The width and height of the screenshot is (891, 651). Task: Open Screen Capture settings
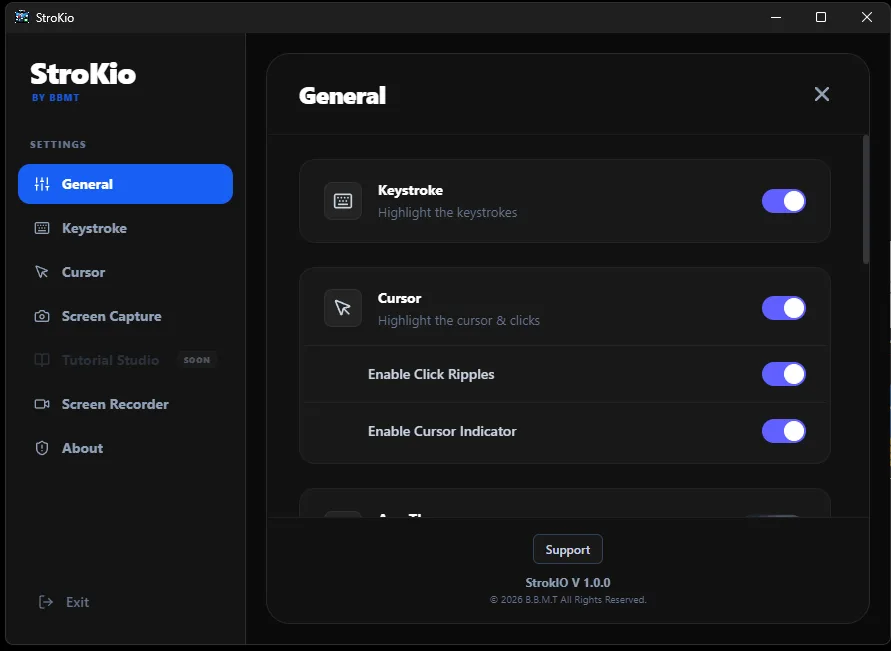[x=126, y=316]
